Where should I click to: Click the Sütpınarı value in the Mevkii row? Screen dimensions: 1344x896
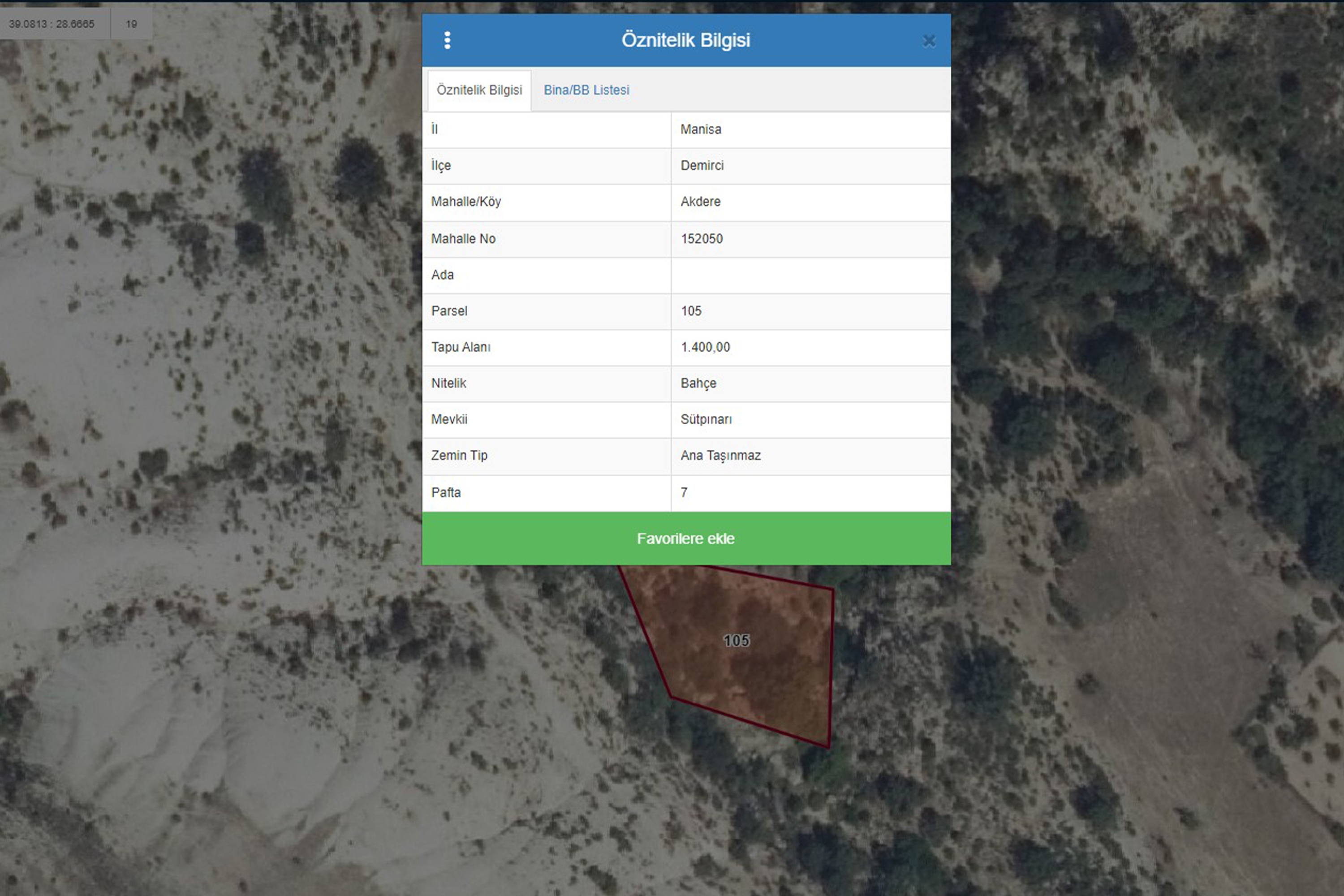[706, 419]
